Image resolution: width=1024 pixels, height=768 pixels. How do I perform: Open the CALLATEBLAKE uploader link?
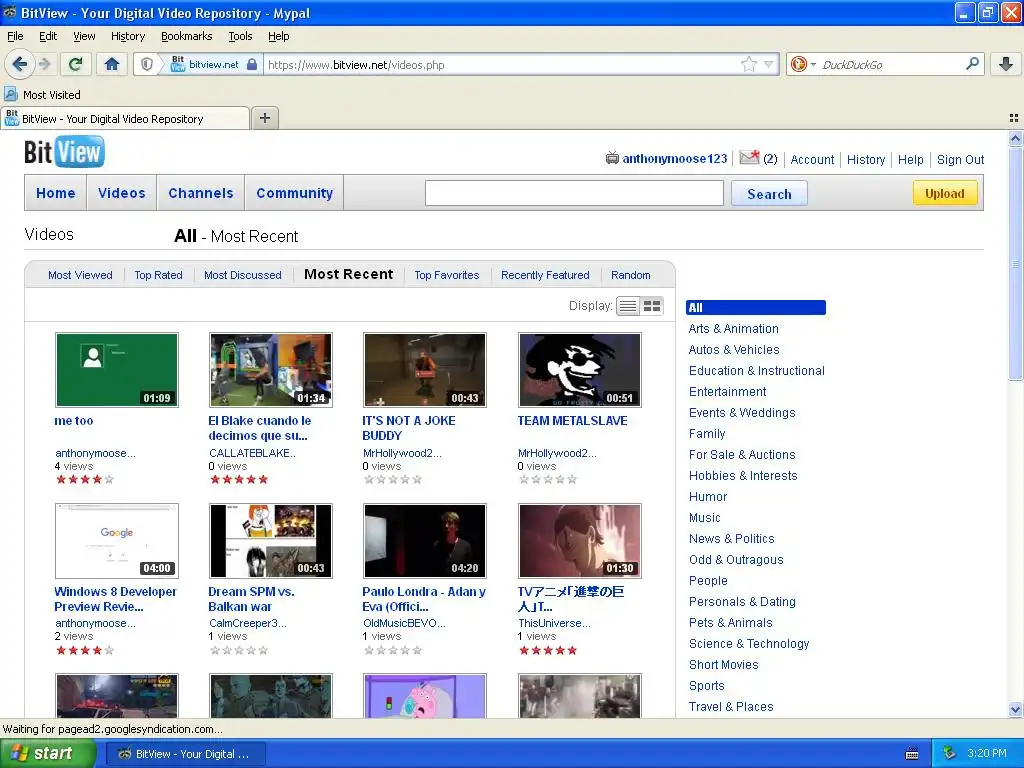pyautogui.click(x=252, y=453)
